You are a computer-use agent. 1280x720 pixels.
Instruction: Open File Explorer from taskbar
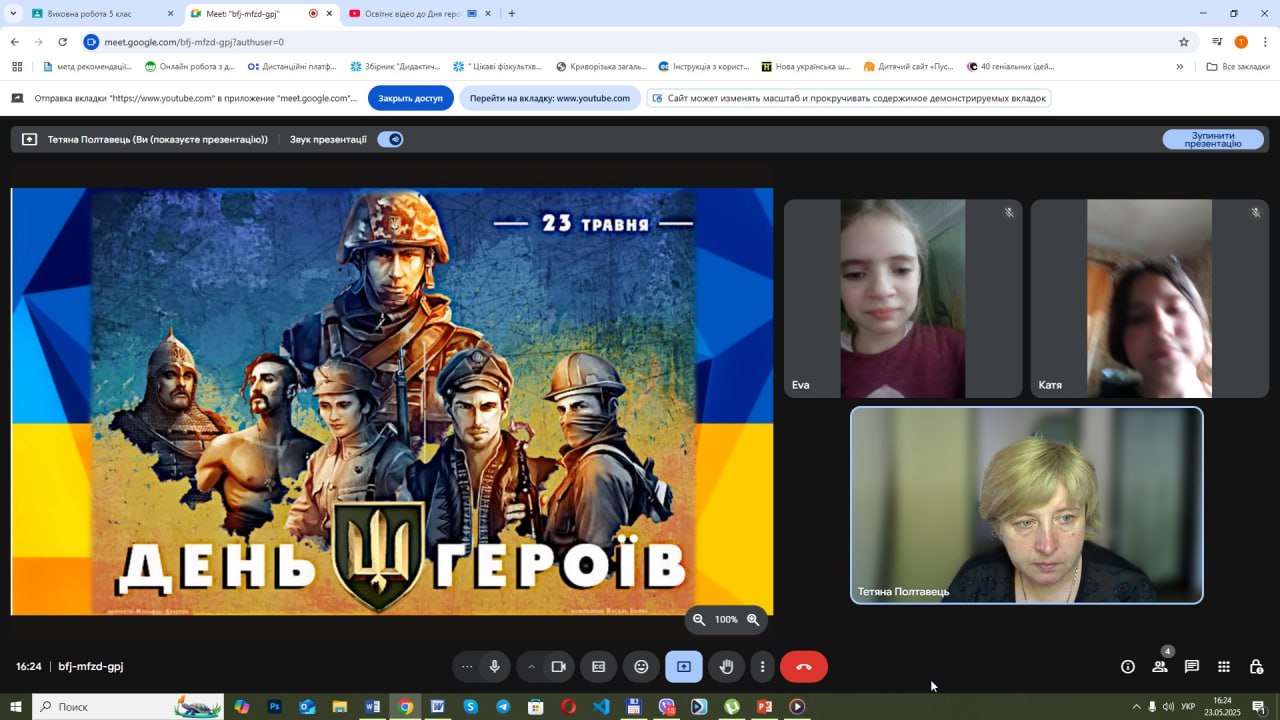pos(339,707)
